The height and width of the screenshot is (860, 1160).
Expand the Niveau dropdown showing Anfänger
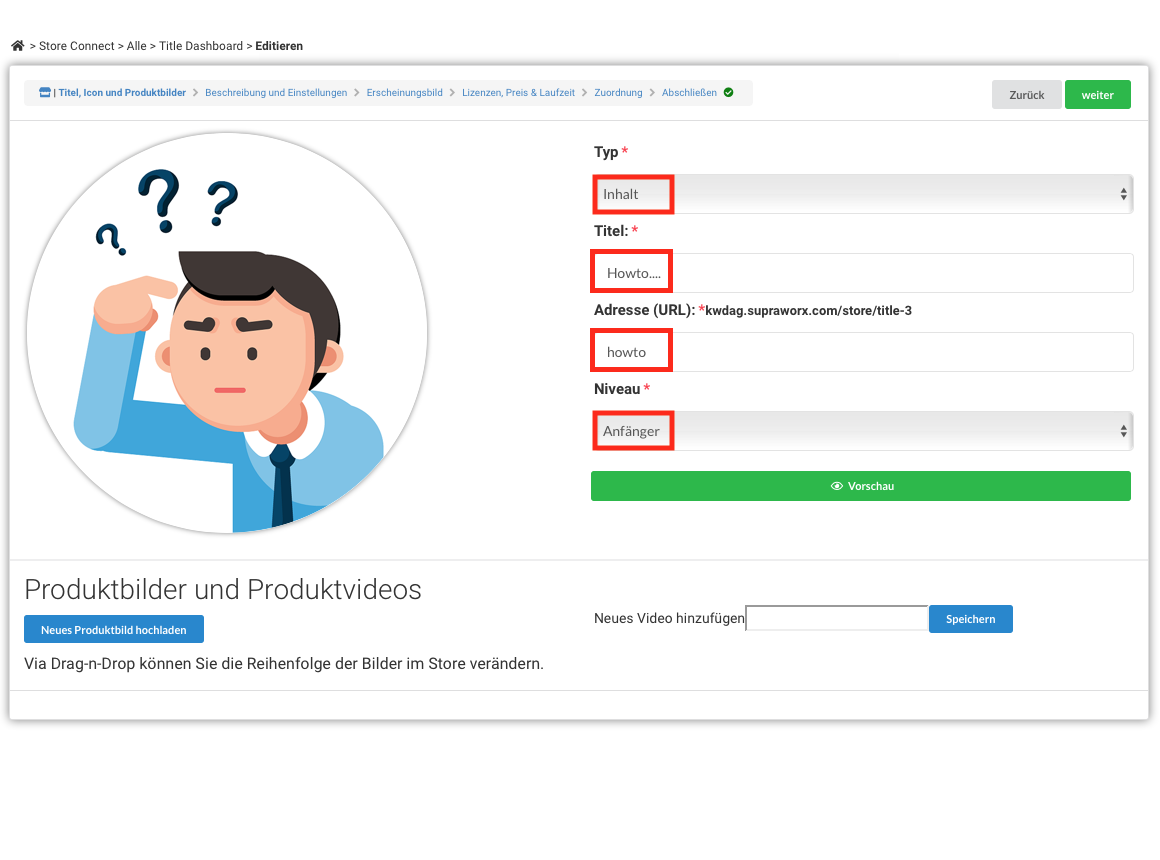(862, 431)
